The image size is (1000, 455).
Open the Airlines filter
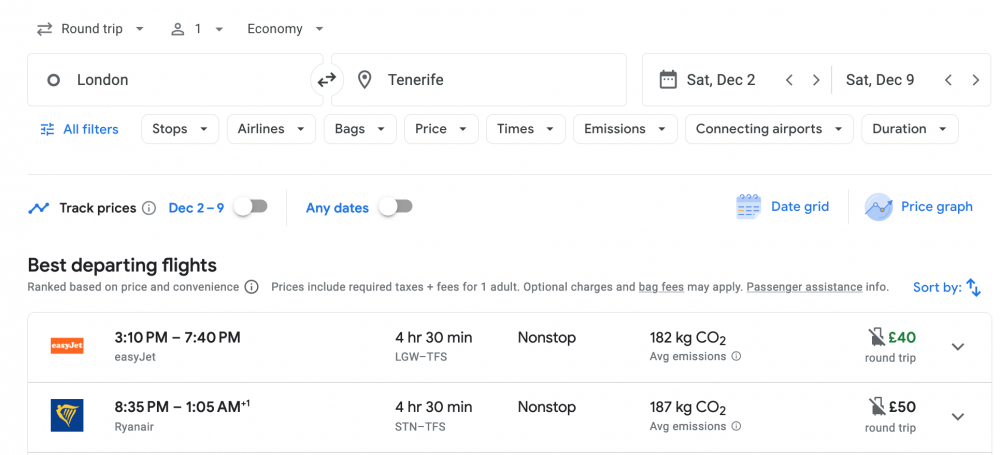pyautogui.click(x=271, y=129)
